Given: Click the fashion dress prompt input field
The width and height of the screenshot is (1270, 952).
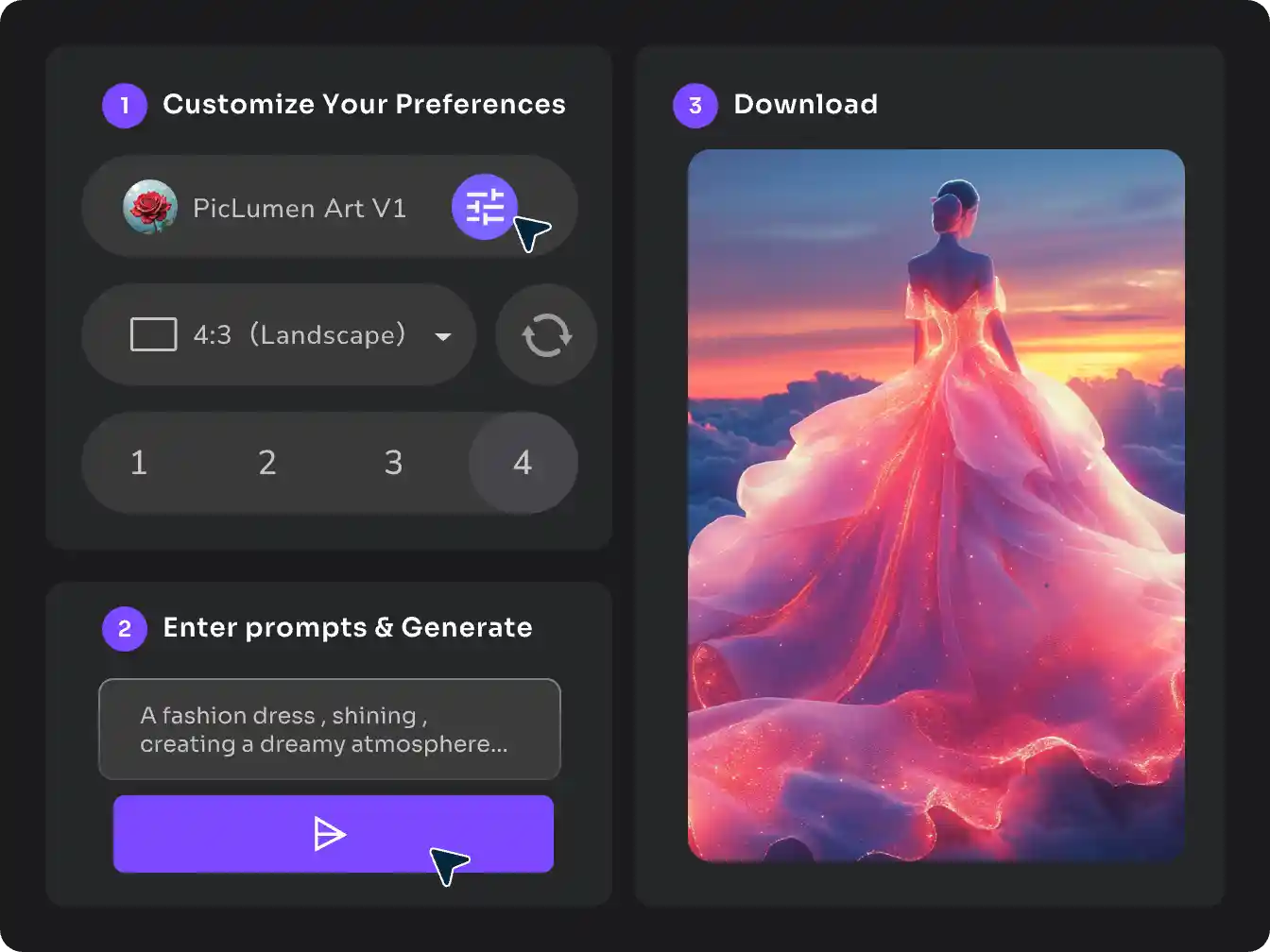Looking at the screenshot, I should (329, 729).
